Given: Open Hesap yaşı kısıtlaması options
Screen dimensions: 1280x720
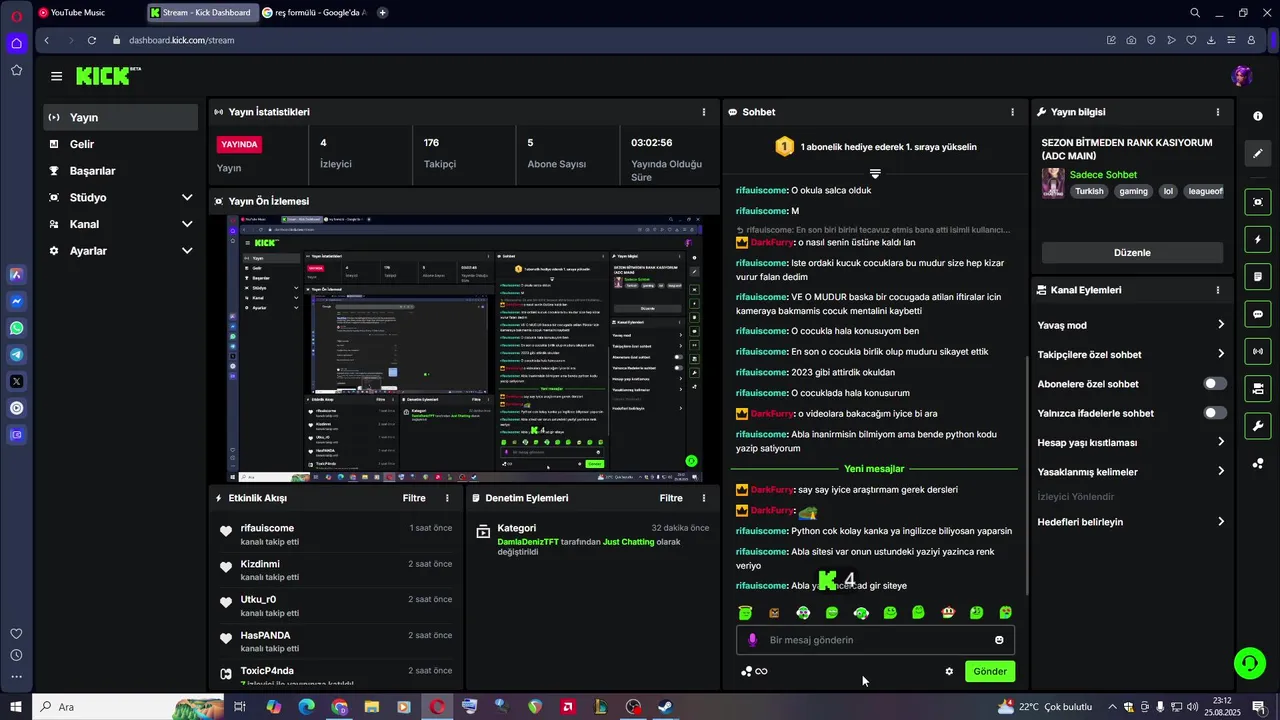Looking at the screenshot, I should (x=1131, y=442).
